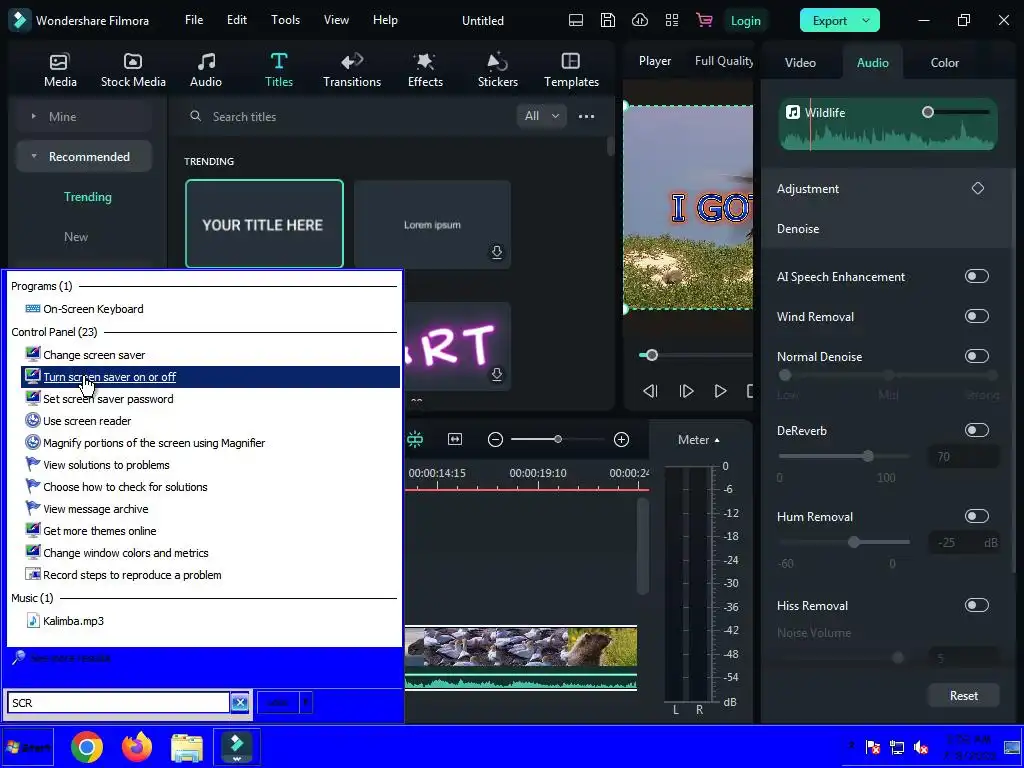Open Google Chrome from taskbar
This screenshot has width=1024, height=768.
(87, 746)
